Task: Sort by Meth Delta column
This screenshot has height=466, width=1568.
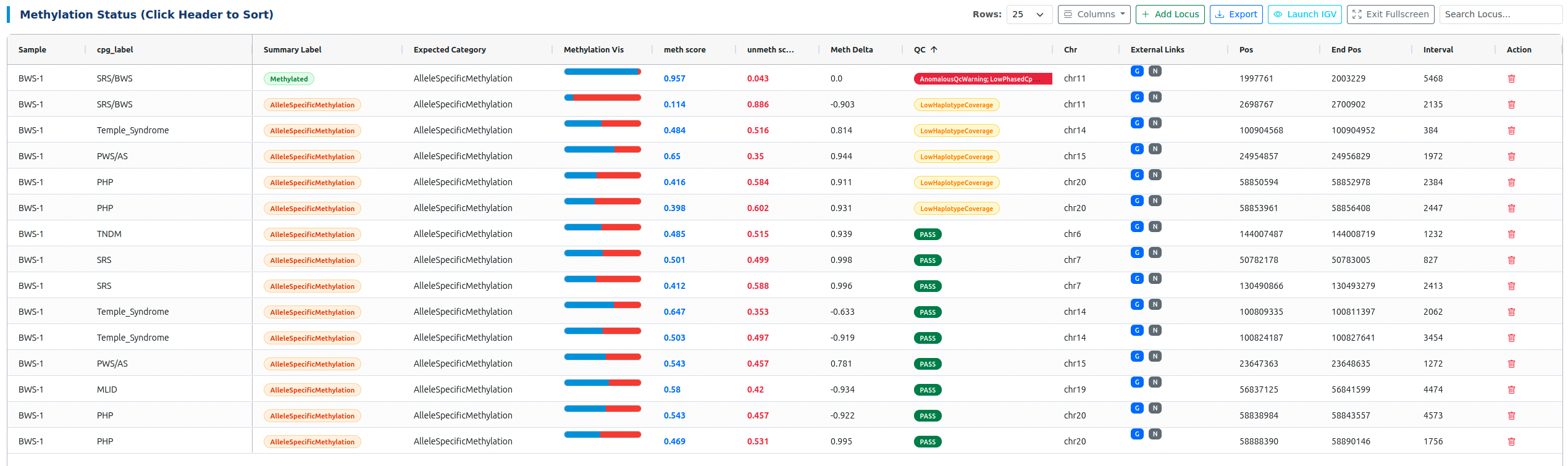Action: (x=852, y=49)
